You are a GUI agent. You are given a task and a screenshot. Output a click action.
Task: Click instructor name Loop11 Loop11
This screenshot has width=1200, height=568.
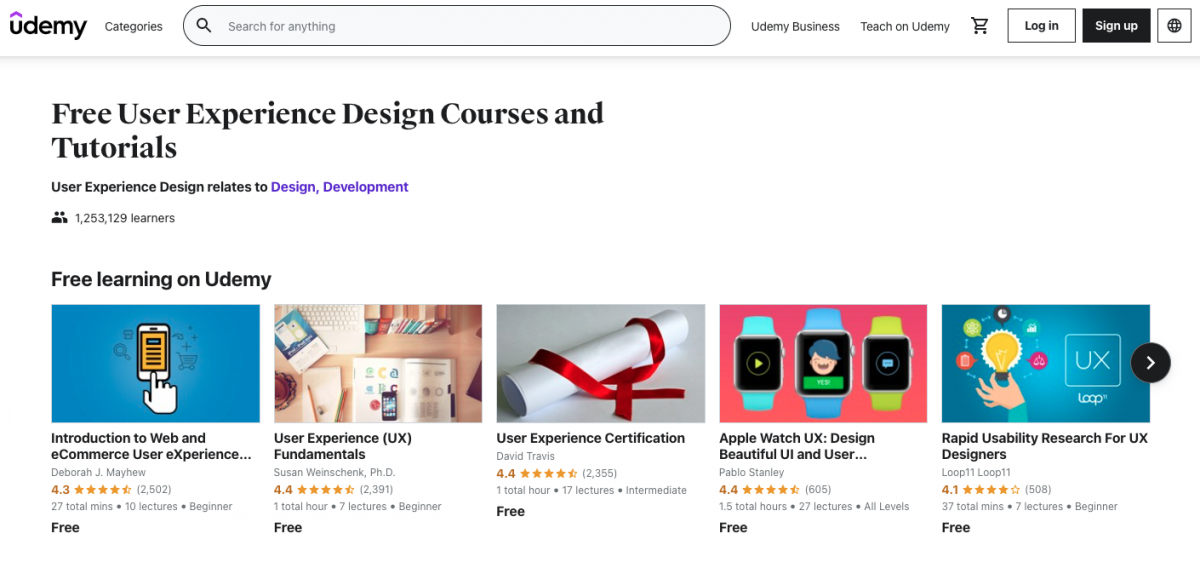(976, 472)
